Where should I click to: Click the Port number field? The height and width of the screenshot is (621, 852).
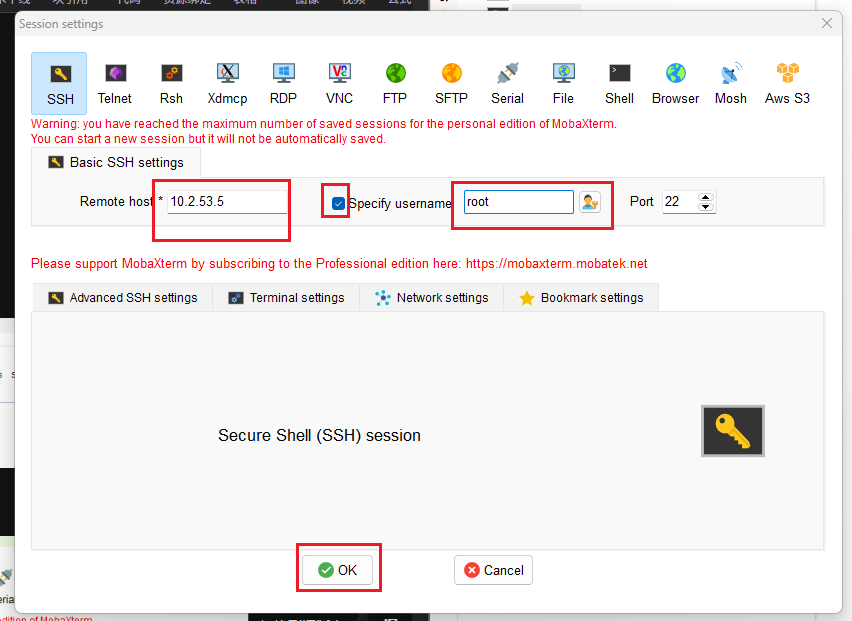point(680,202)
